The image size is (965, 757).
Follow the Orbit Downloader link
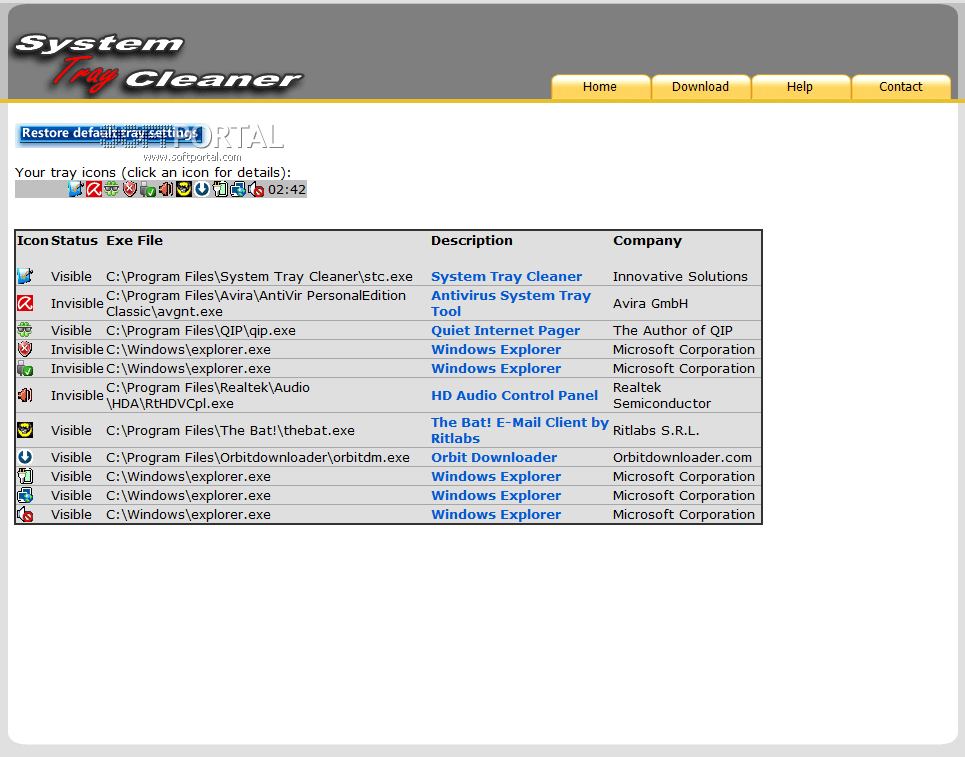pos(494,457)
